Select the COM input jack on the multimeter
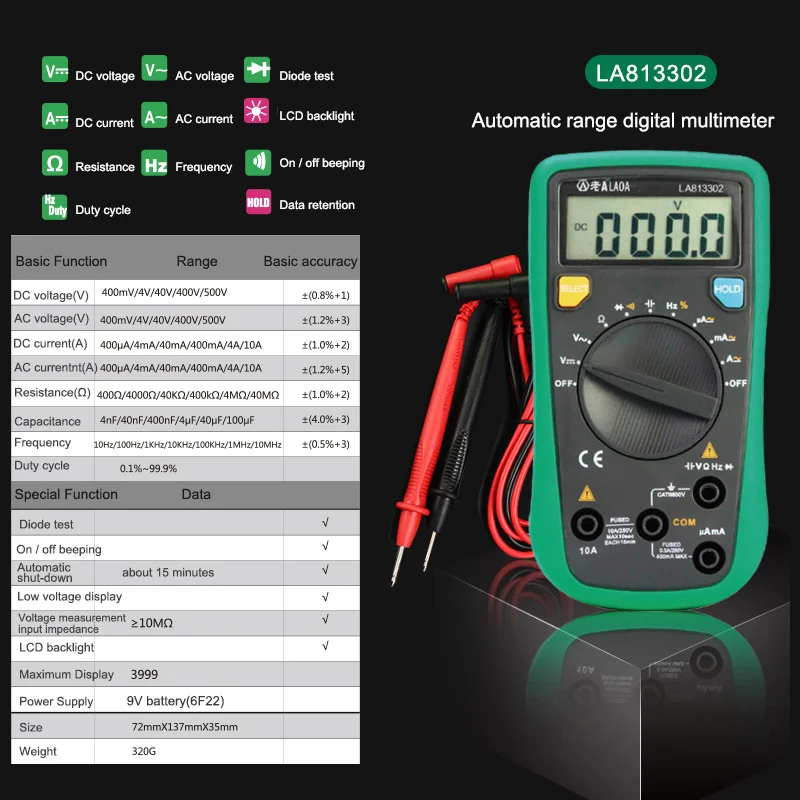 [x=652, y=524]
